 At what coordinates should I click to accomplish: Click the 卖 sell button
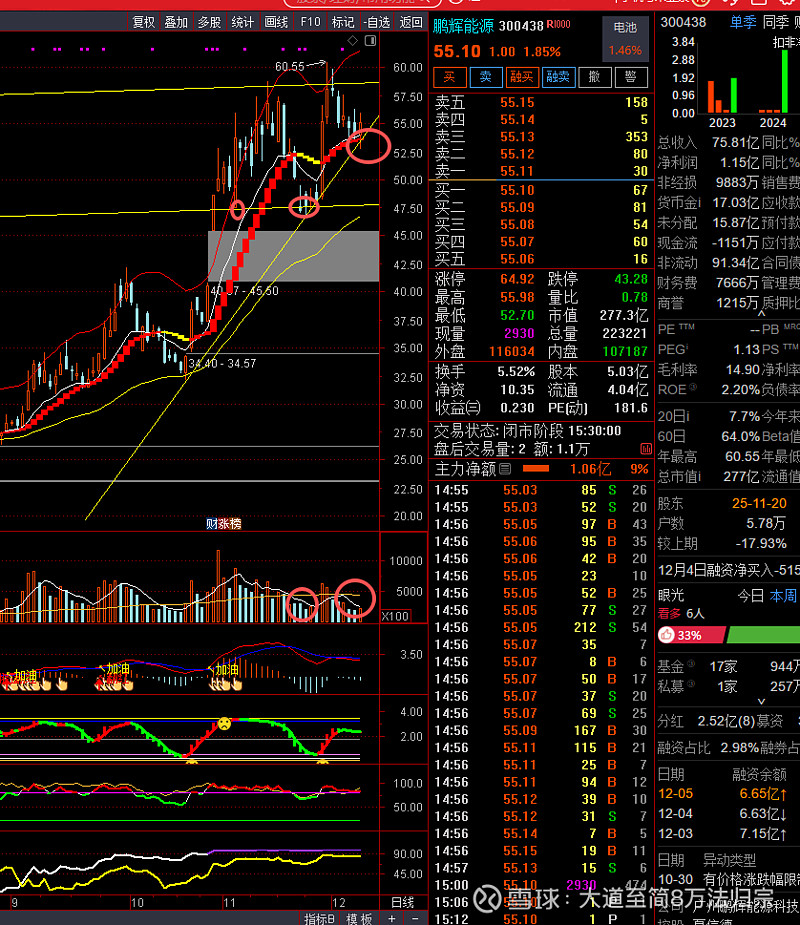[486, 77]
